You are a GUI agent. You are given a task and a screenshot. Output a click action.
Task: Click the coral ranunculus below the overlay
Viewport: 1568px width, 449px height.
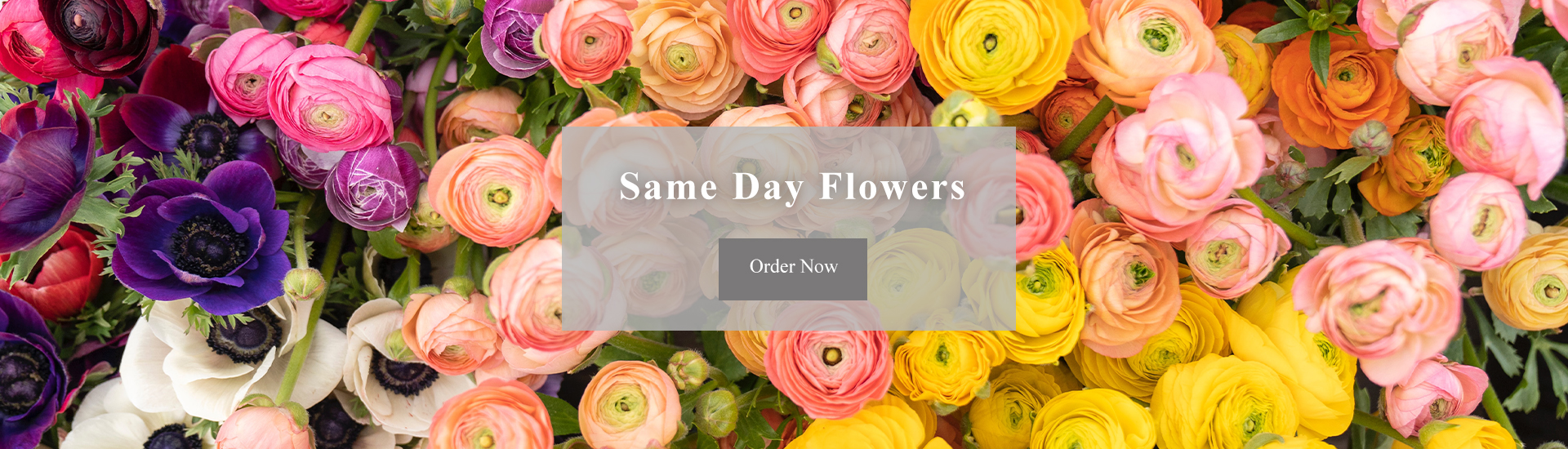click(x=828, y=359)
